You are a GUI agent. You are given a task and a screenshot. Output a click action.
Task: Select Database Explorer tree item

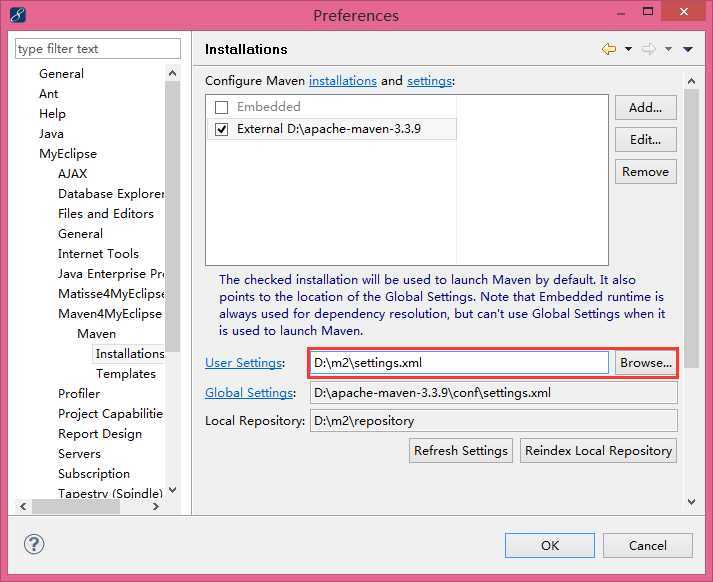tap(111, 194)
